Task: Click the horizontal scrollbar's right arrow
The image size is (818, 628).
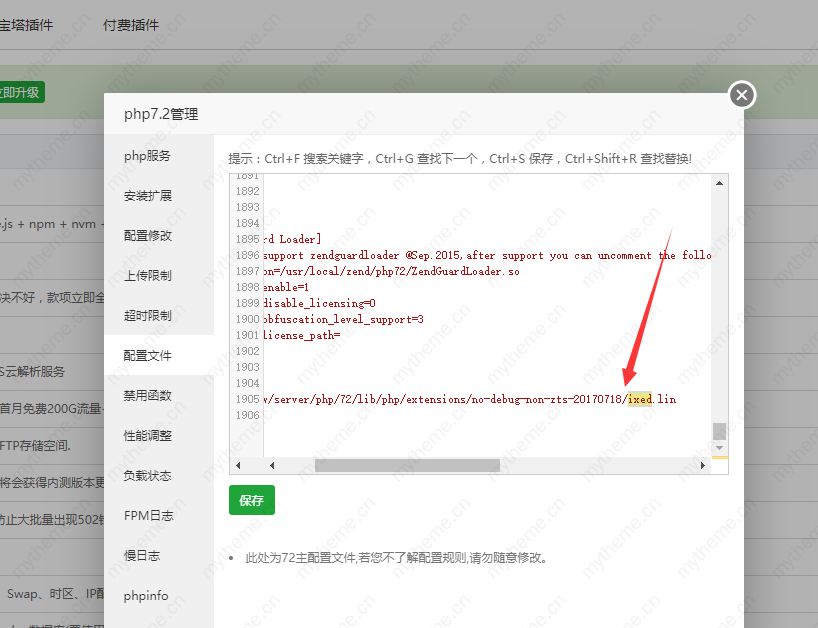Action: 702,465
